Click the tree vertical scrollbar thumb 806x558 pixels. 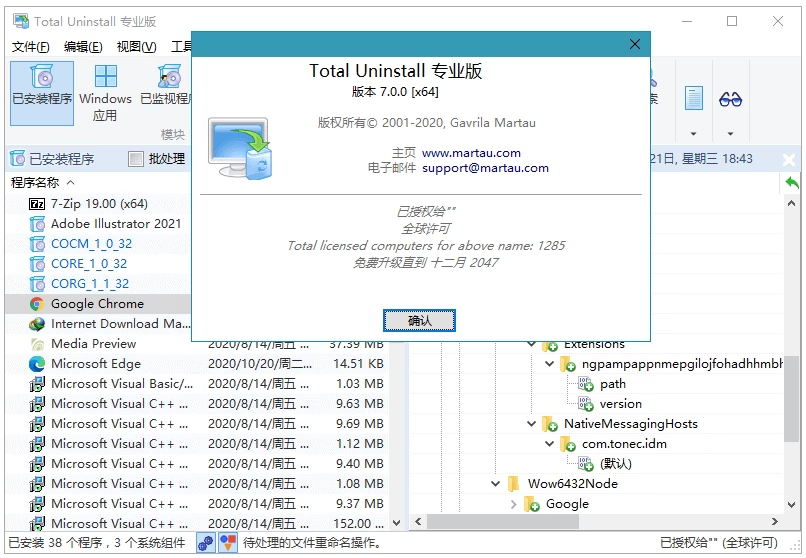pyautogui.click(x=792, y=398)
